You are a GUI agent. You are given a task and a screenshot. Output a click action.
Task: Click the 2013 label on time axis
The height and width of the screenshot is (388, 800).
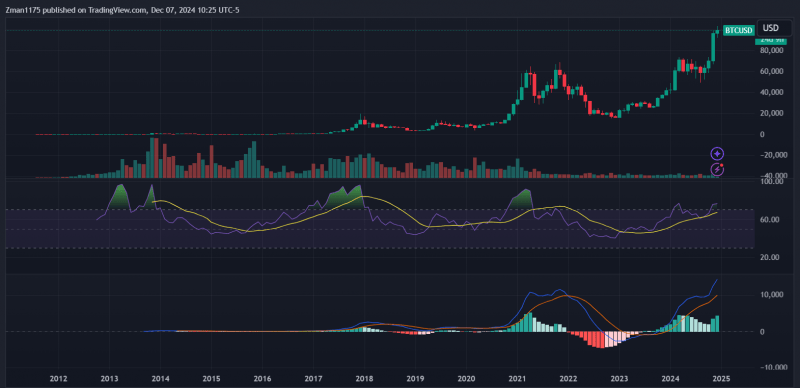pyautogui.click(x=109, y=378)
